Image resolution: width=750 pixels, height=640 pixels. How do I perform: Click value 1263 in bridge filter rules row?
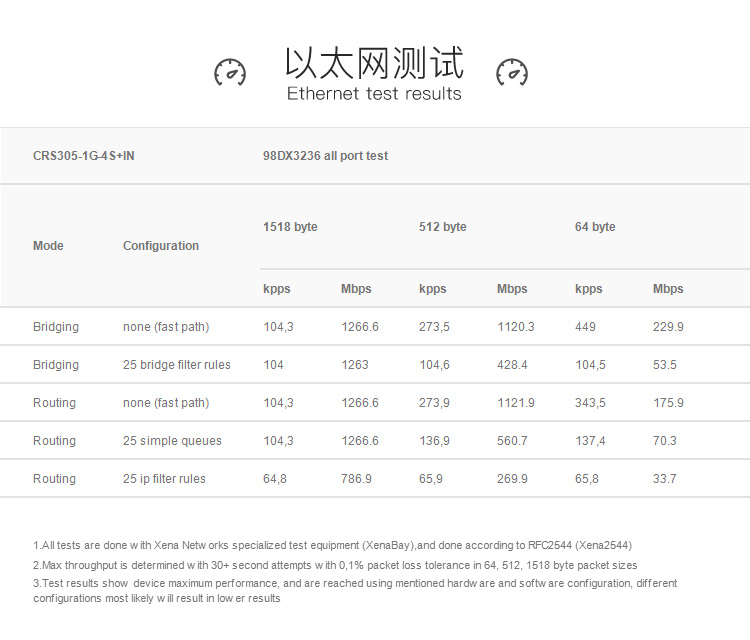(355, 364)
